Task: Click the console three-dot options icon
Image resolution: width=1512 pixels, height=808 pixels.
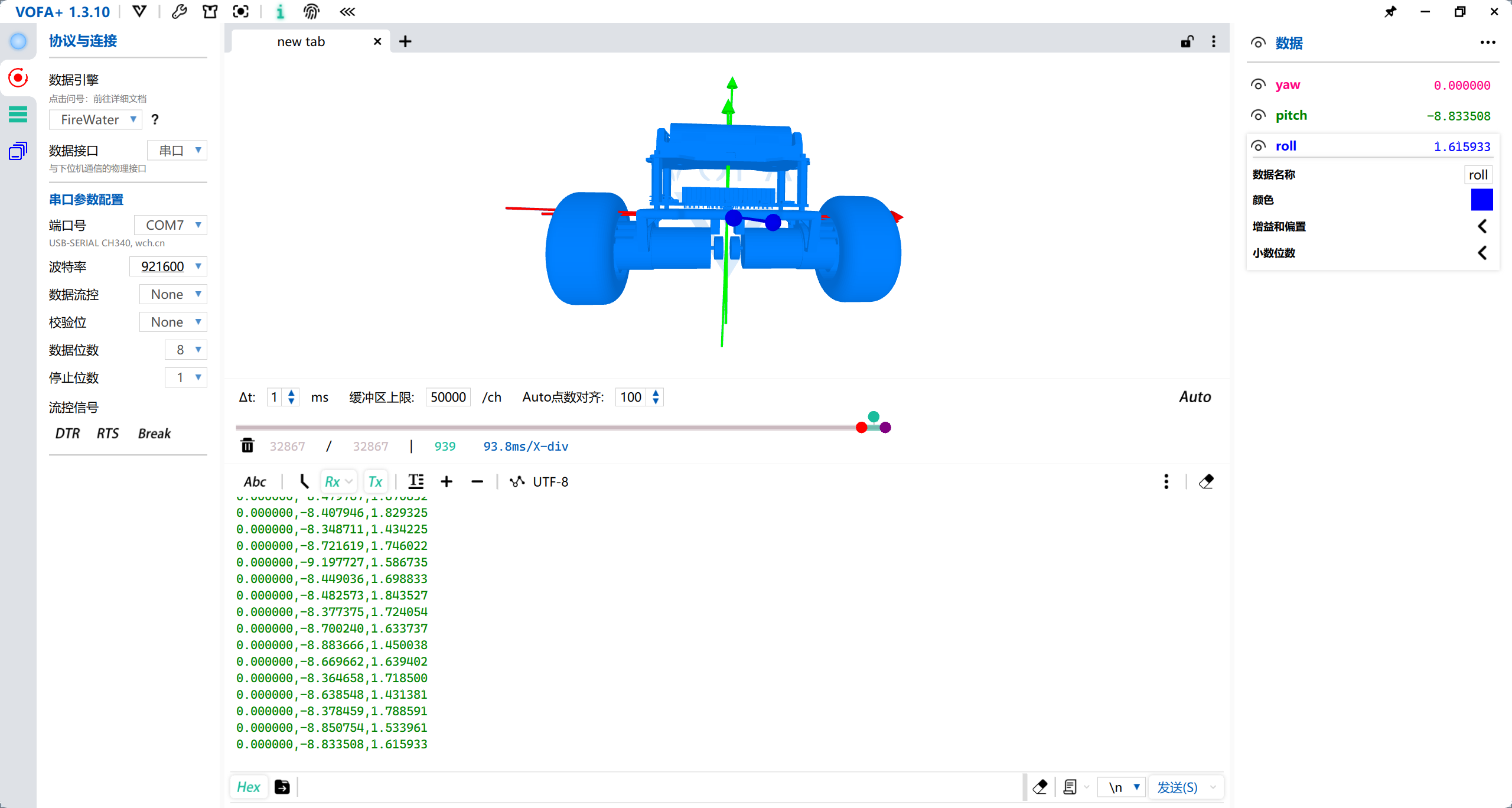Action: pos(1166,481)
